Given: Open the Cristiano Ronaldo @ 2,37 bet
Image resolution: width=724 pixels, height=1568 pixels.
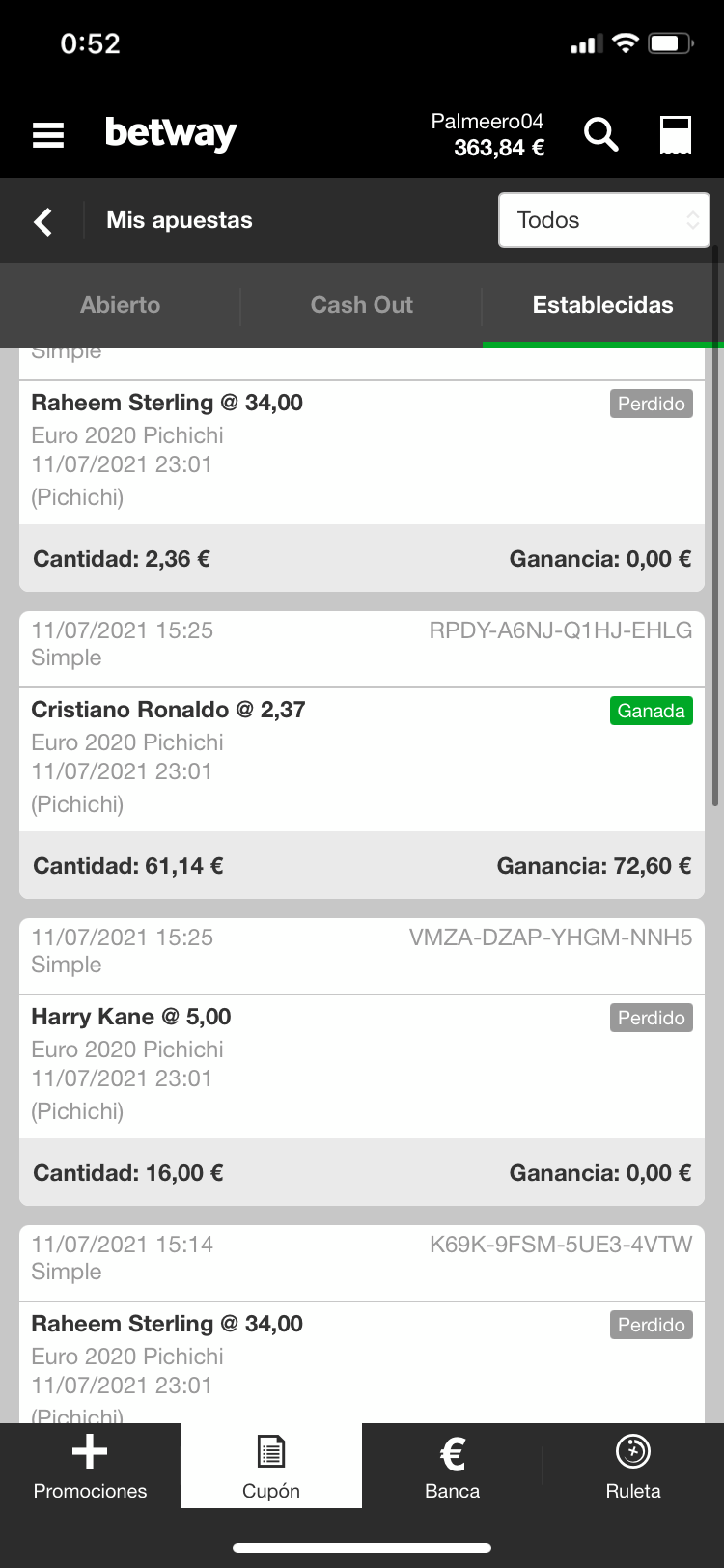Looking at the screenshot, I should pos(168,710).
